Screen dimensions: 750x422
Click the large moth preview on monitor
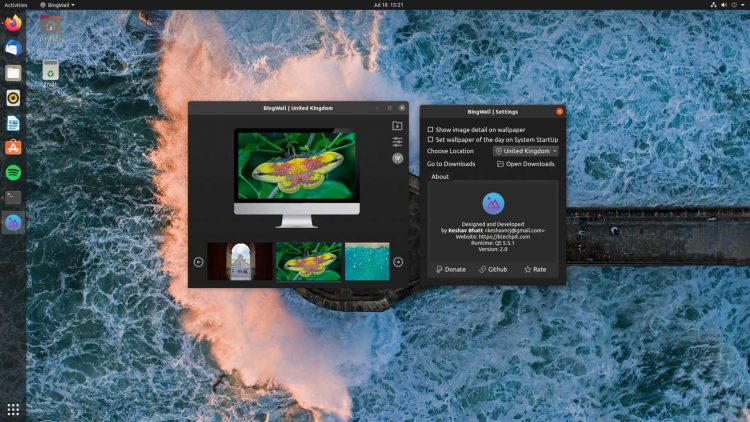[297, 166]
